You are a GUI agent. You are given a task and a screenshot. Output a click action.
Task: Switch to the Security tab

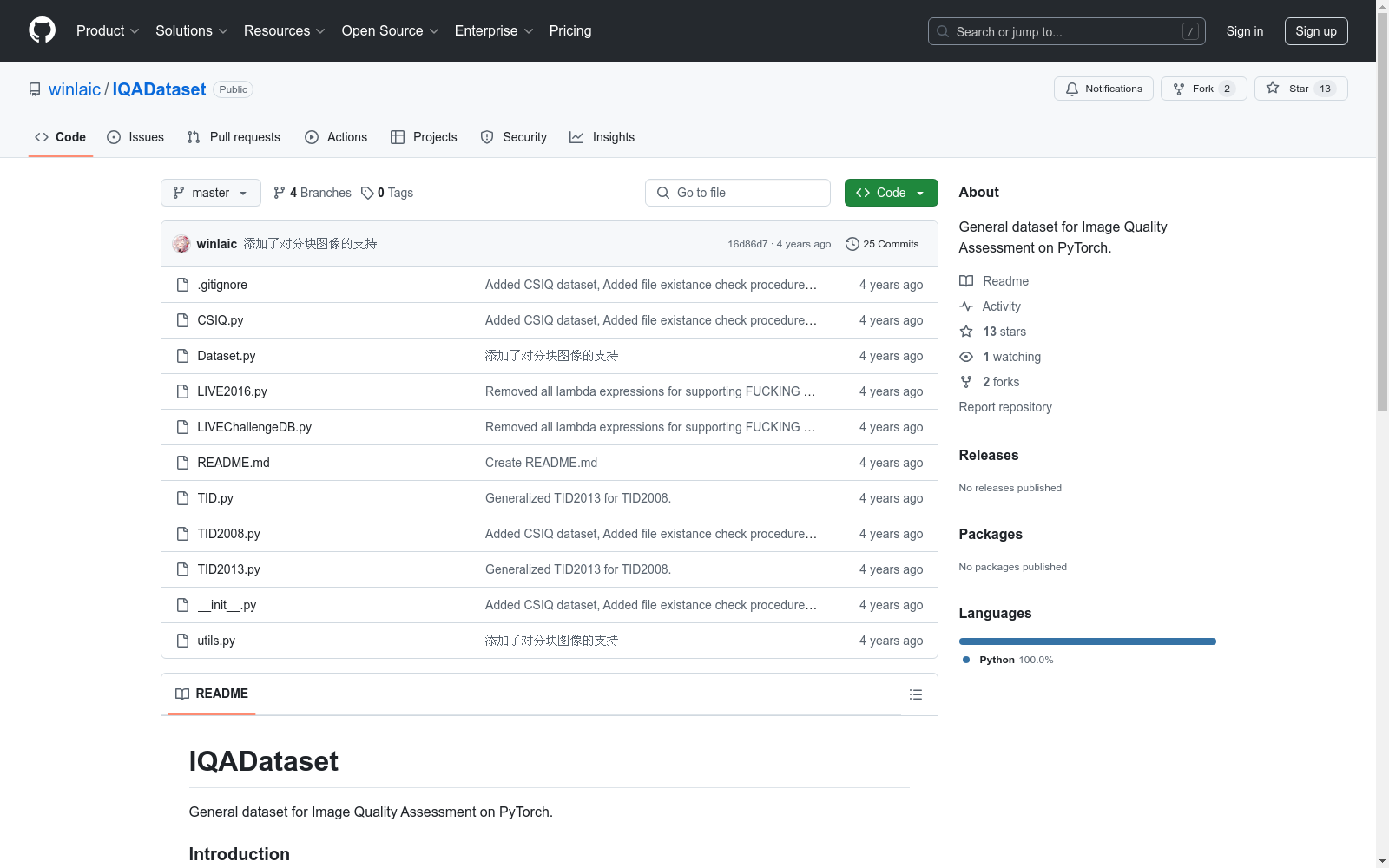pos(514,137)
